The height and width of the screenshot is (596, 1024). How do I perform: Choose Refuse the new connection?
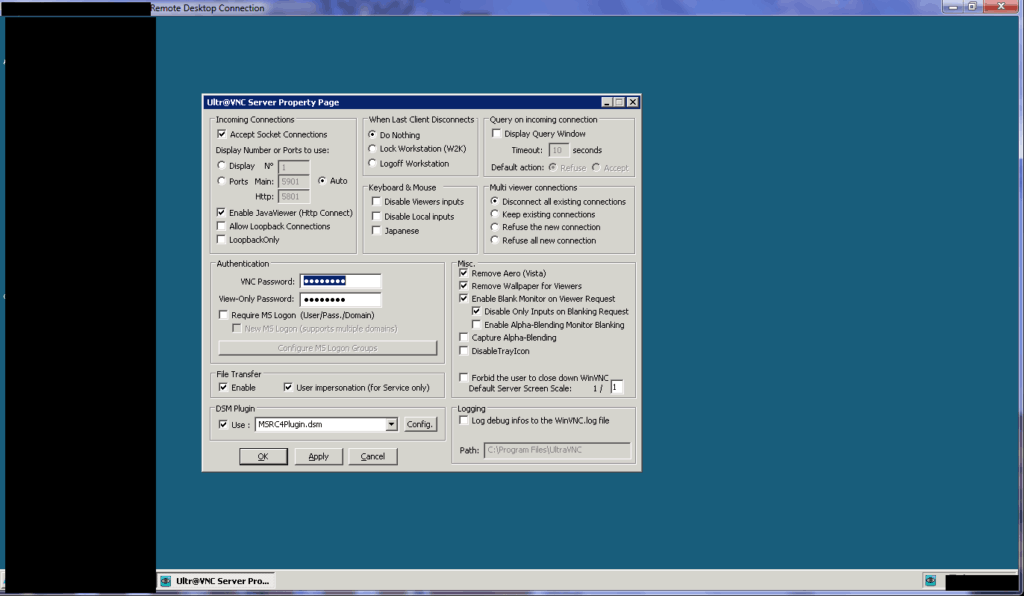click(493, 227)
